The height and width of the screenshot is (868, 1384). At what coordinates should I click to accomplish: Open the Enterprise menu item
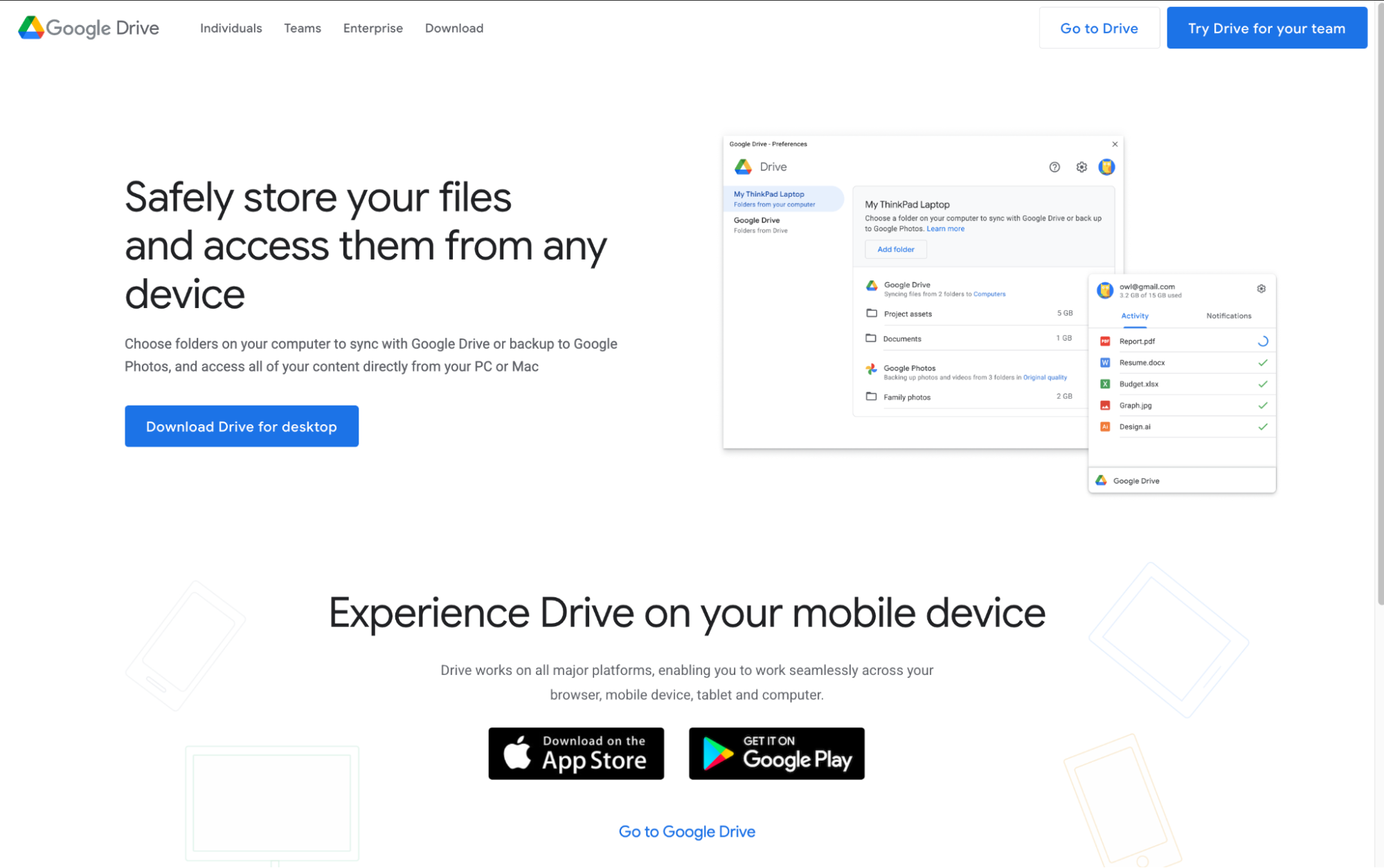tap(373, 28)
